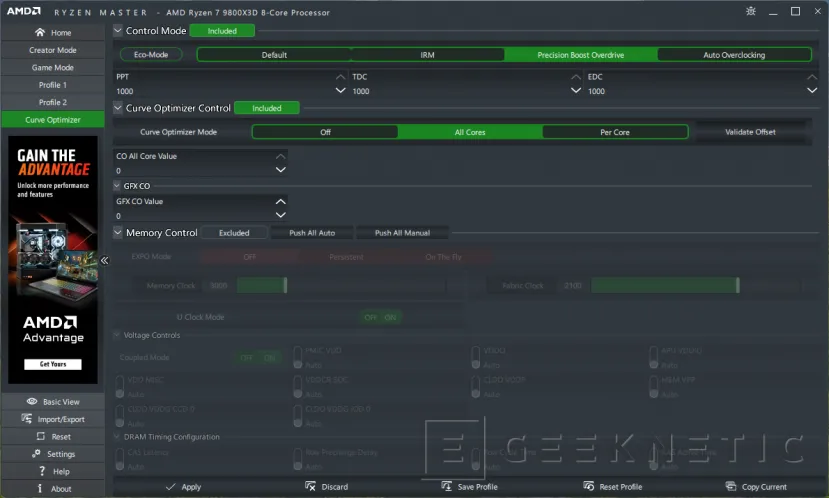Image resolution: width=829 pixels, height=498 pixels.
Task: Switch to Profile 1
Action: click(53, 85)
